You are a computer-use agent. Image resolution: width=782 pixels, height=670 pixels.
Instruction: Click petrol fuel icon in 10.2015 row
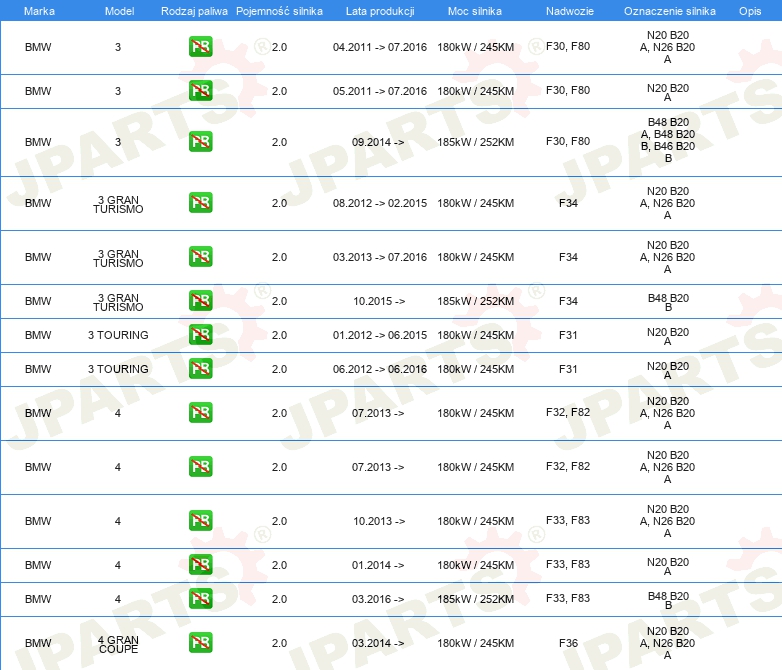coord(200,301)
